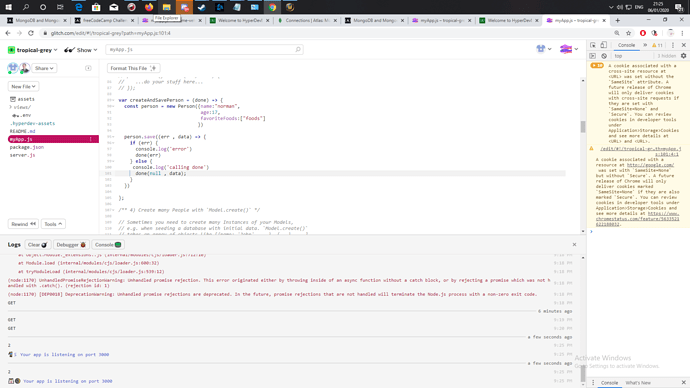Reload the Glitch page

coord(31,33)
